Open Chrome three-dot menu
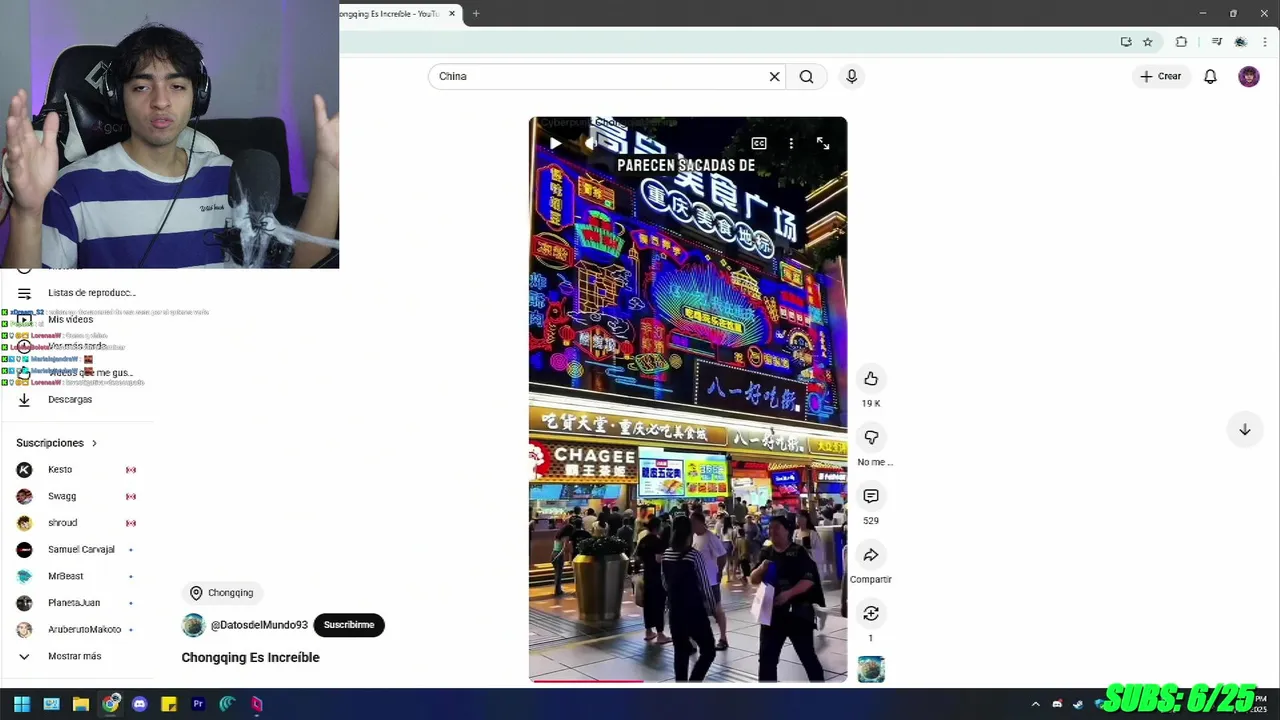1280x720 pixels. (1265, 42)
